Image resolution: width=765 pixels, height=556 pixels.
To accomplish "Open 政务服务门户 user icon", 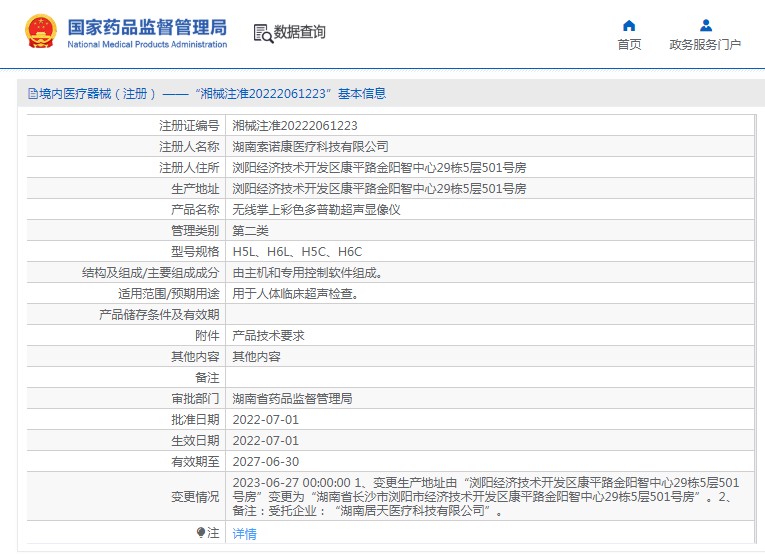I will pos(705,25).
